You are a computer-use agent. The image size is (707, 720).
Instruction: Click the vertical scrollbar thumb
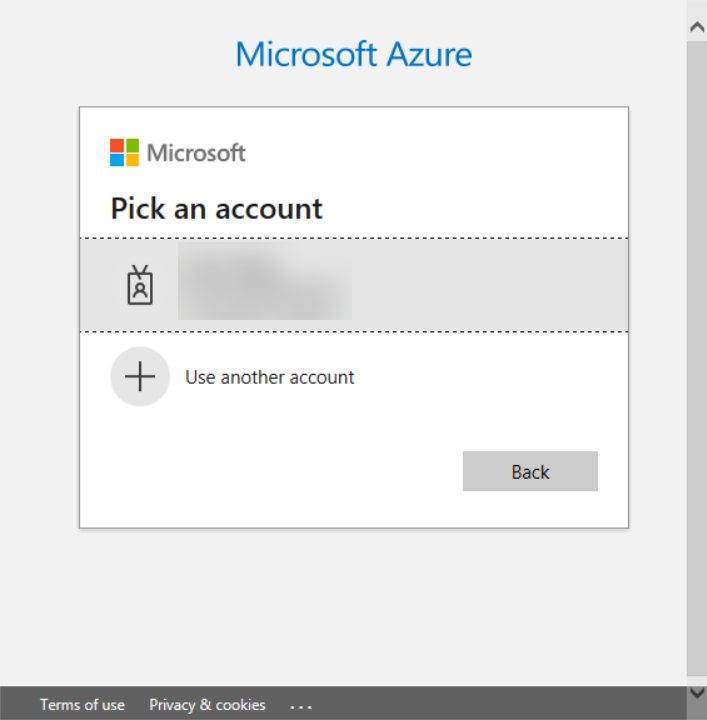click(x=697, y=350)
